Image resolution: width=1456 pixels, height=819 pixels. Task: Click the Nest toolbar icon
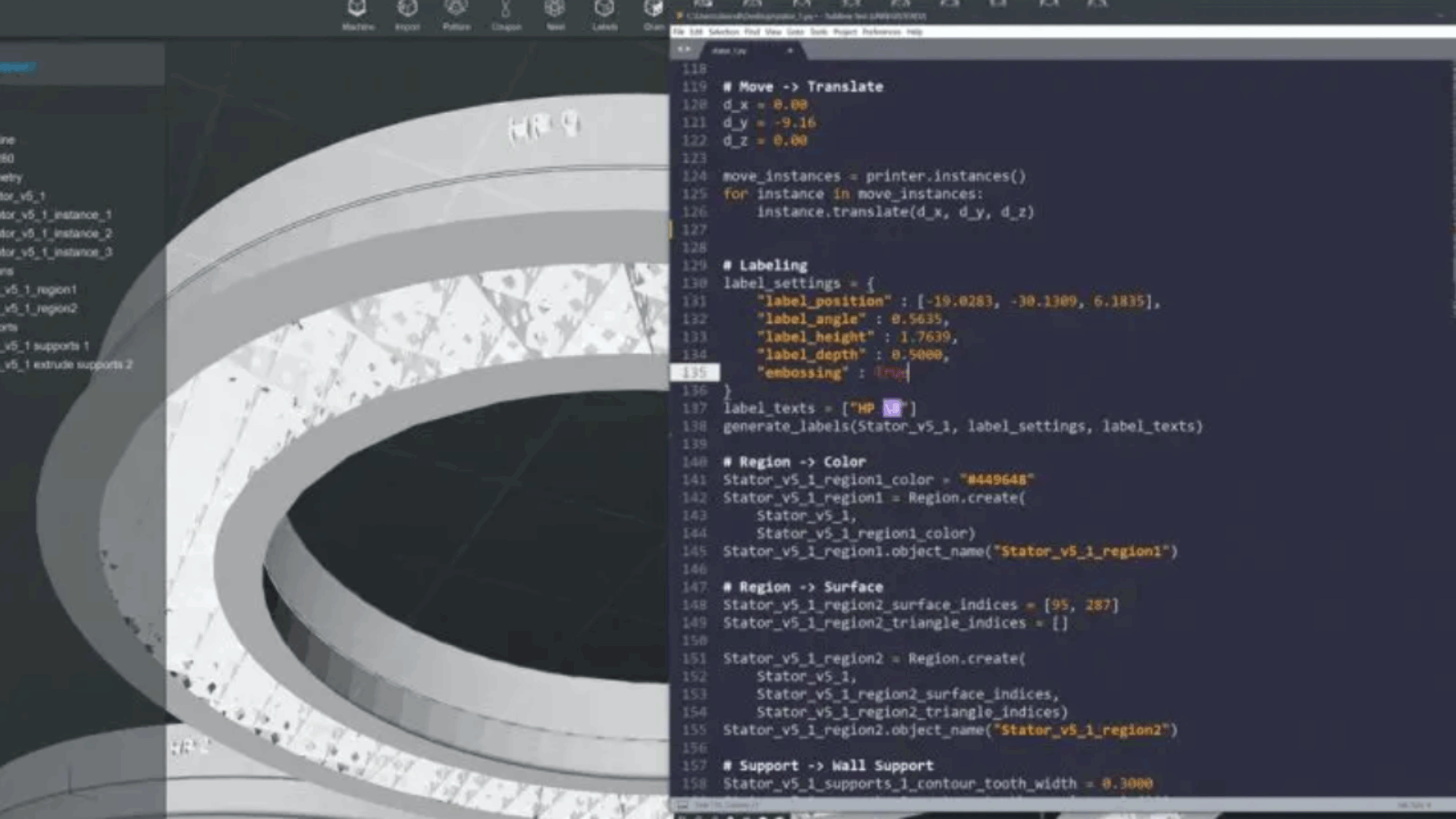[x=555, y=13]
